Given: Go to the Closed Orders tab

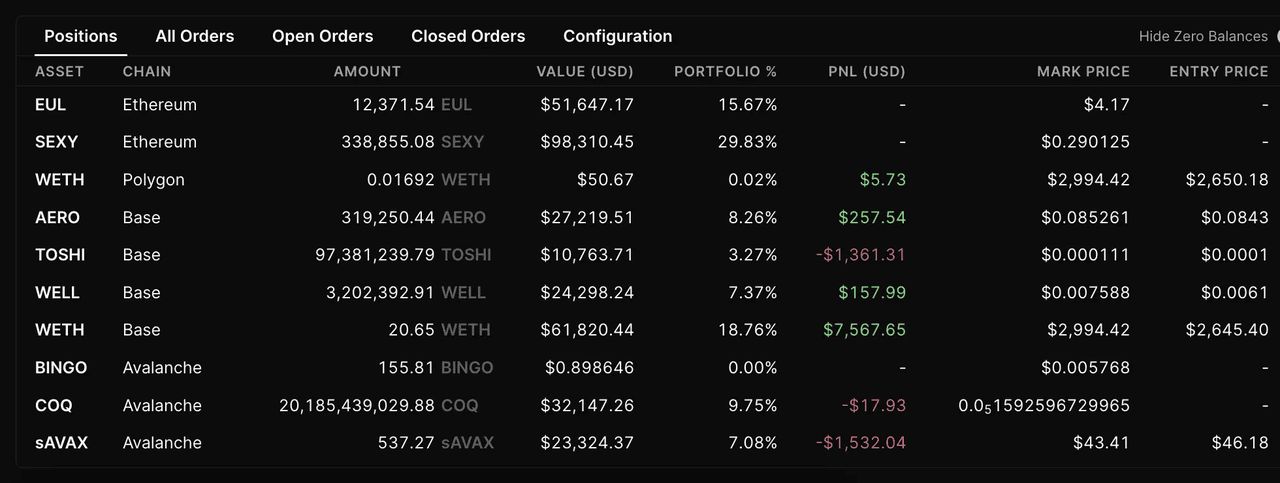Looking at the screenshot, I should [x=468, y=36].
